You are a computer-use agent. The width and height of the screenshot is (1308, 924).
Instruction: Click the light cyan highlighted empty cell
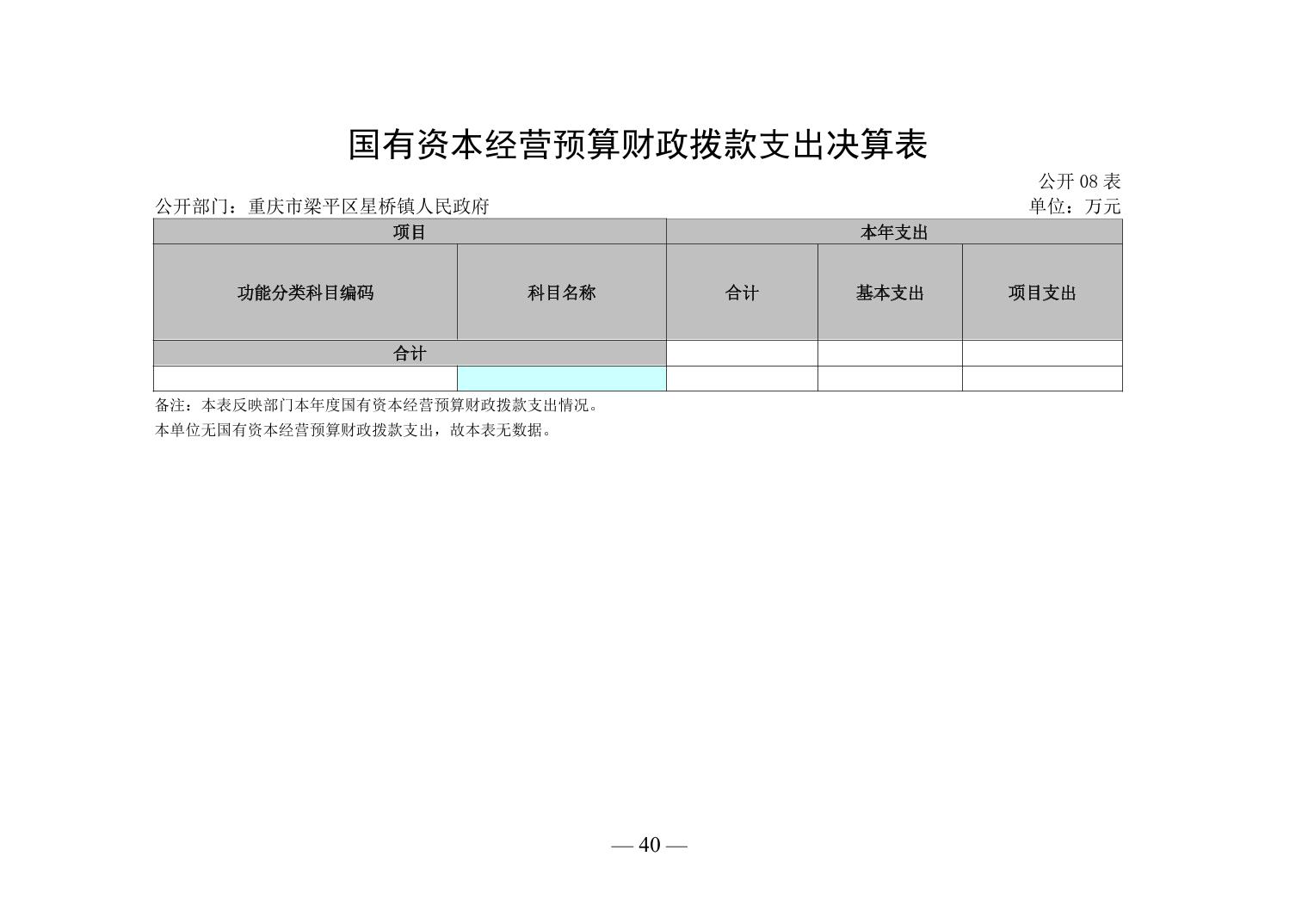[562, 379]
